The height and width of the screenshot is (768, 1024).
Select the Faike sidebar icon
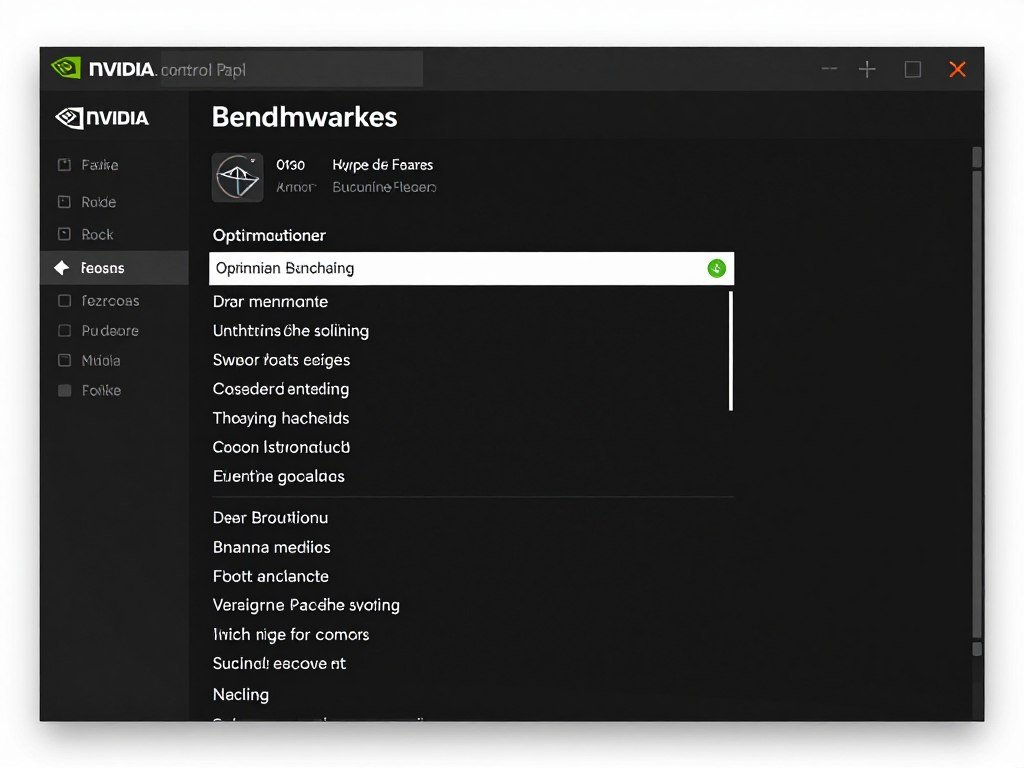[64, 165]
